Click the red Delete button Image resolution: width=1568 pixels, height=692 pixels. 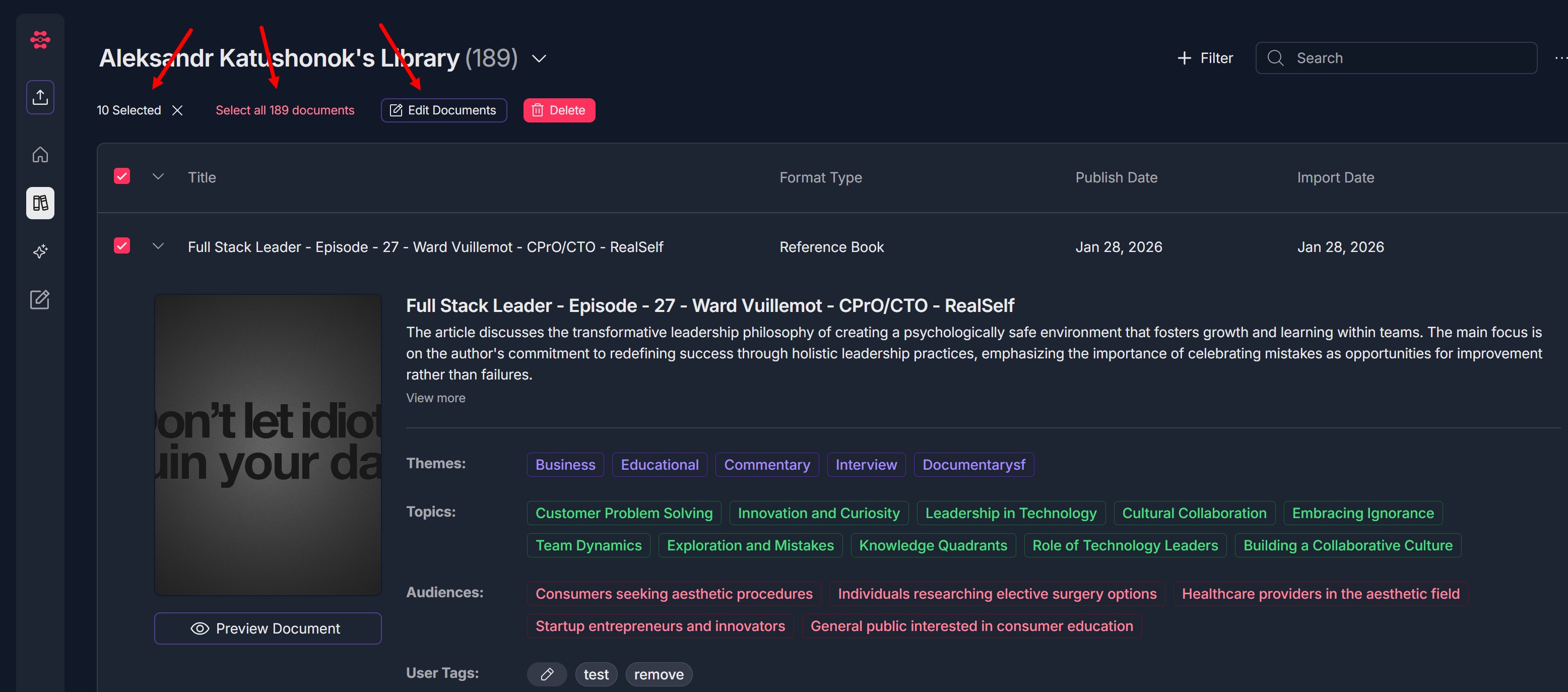(559, 110)
